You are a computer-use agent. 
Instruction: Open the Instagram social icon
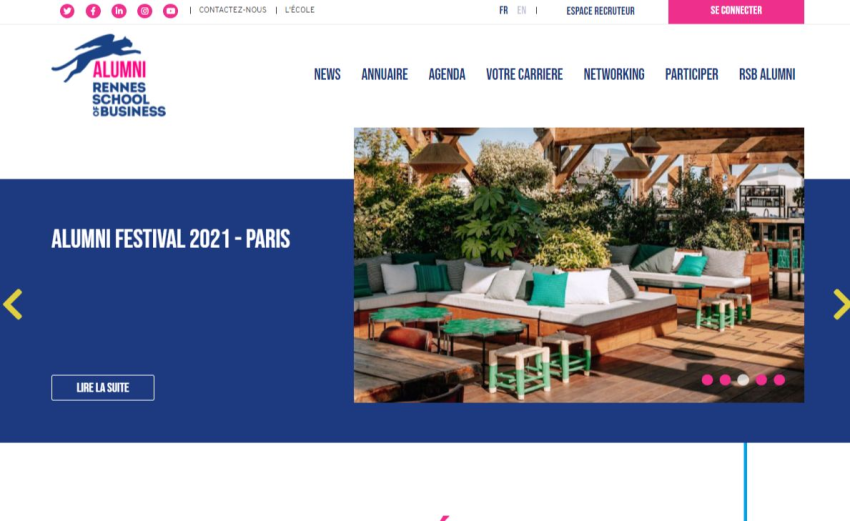coord(144,11)
